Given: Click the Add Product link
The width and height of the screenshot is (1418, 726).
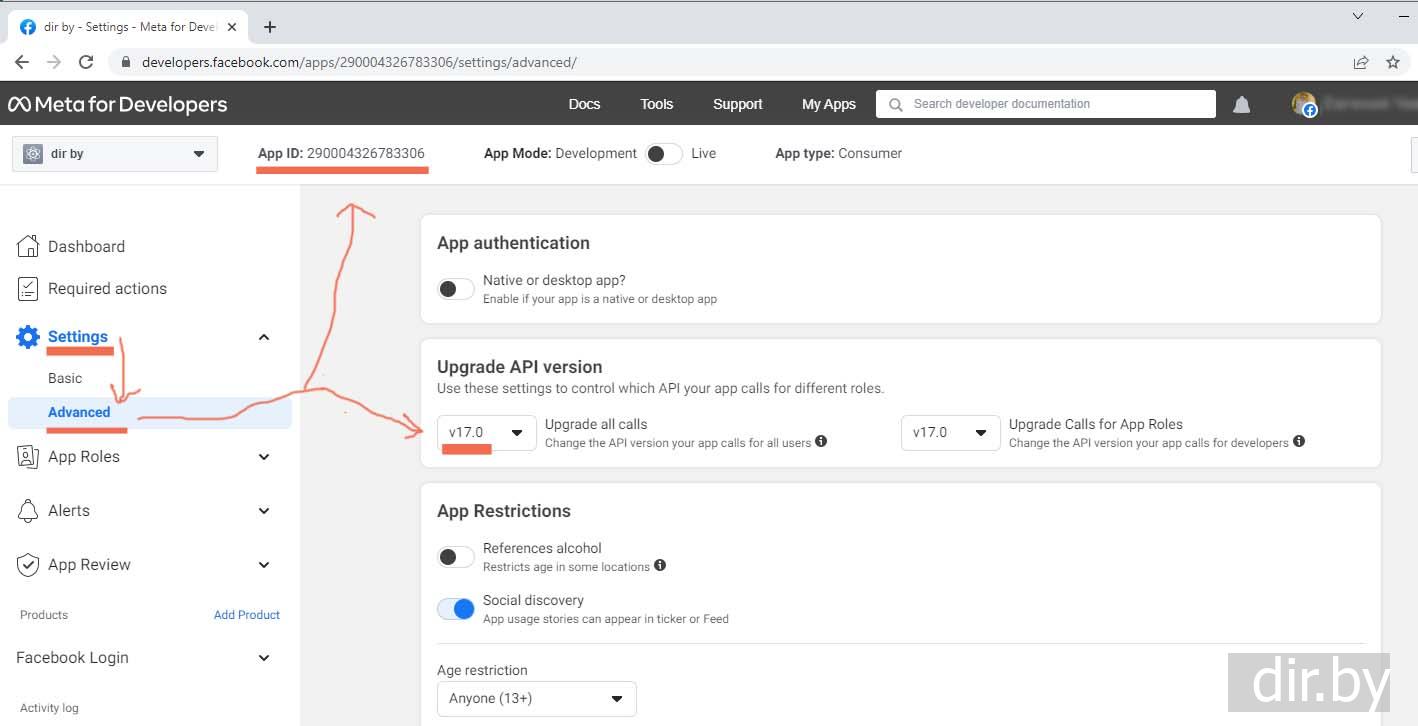Looking at the screenshot, I should coord(246,615).
